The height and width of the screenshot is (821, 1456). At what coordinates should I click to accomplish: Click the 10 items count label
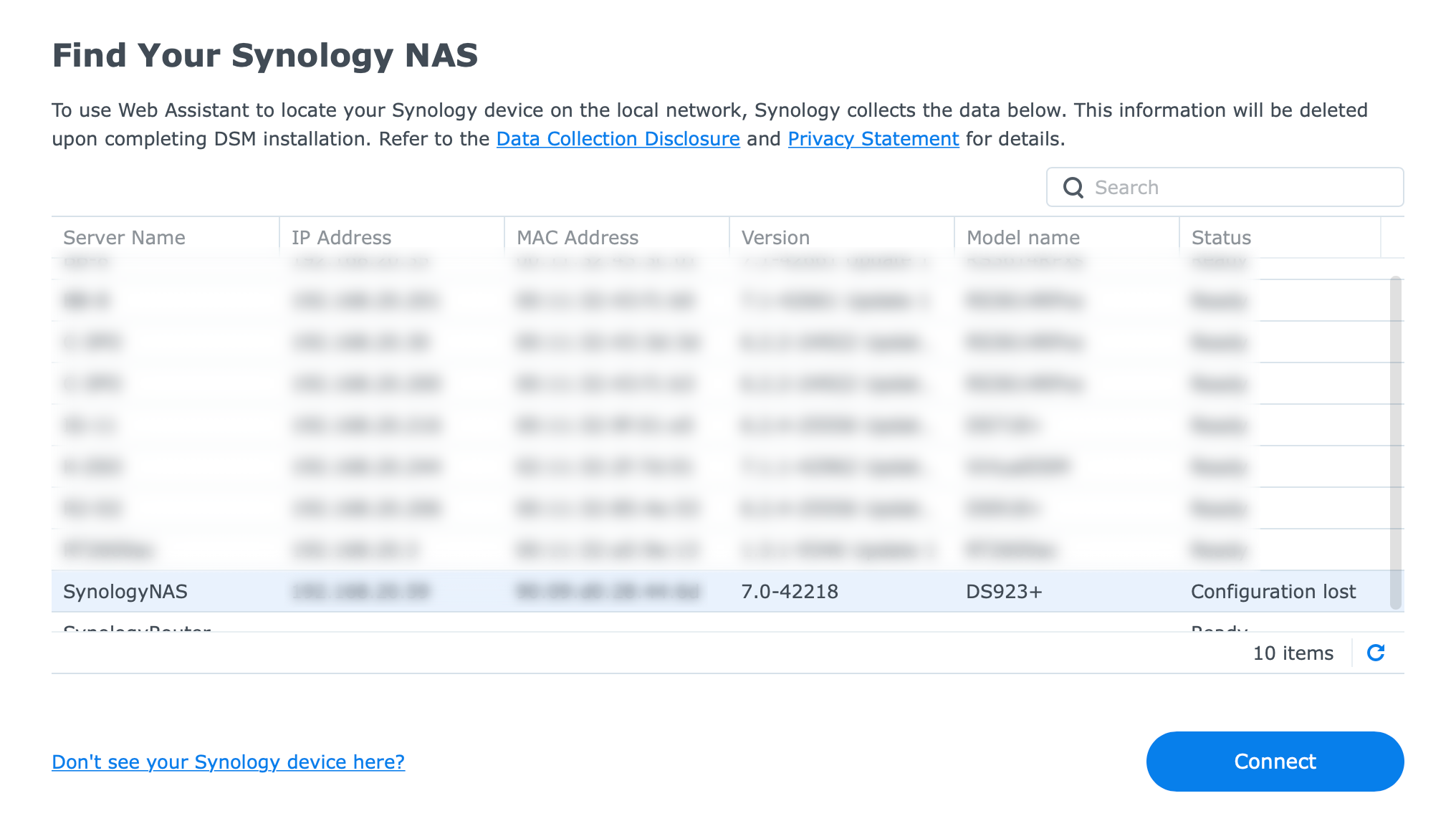click(1293, 653)
